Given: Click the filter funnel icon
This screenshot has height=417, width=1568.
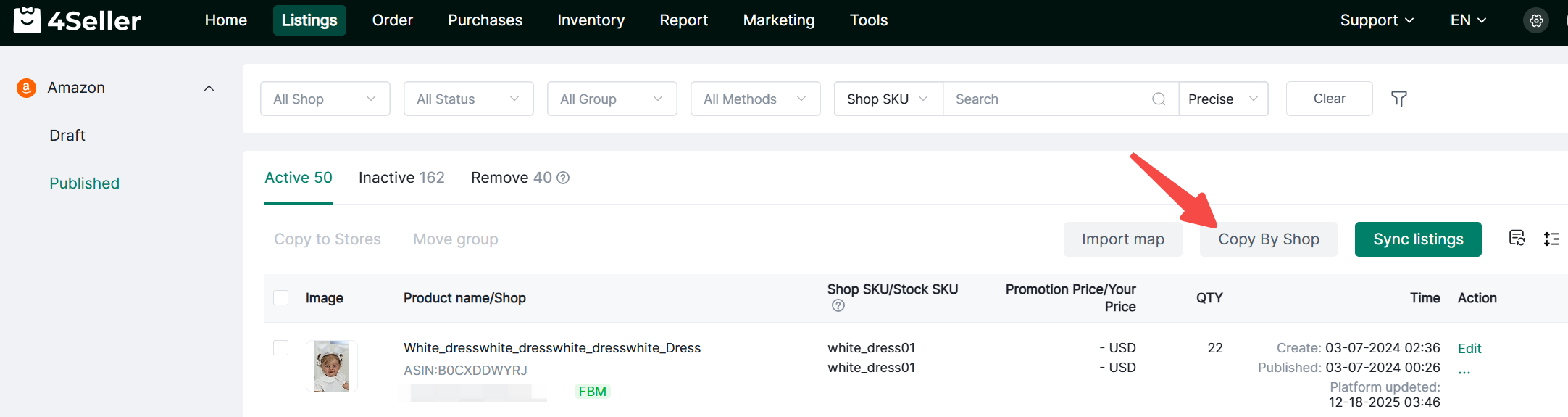Looking at the screenshot, I should tap(1398, 99).
